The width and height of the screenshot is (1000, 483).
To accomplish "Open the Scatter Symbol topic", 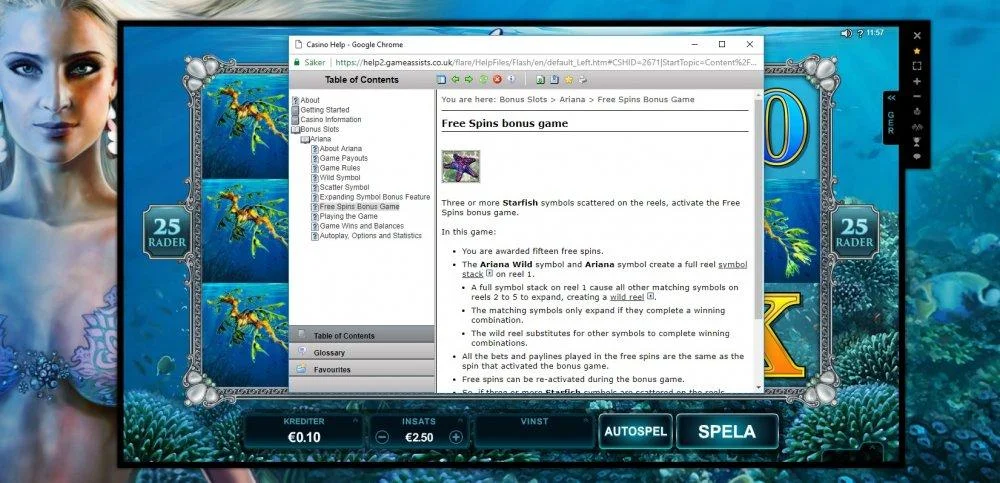I will coord(344,188).
